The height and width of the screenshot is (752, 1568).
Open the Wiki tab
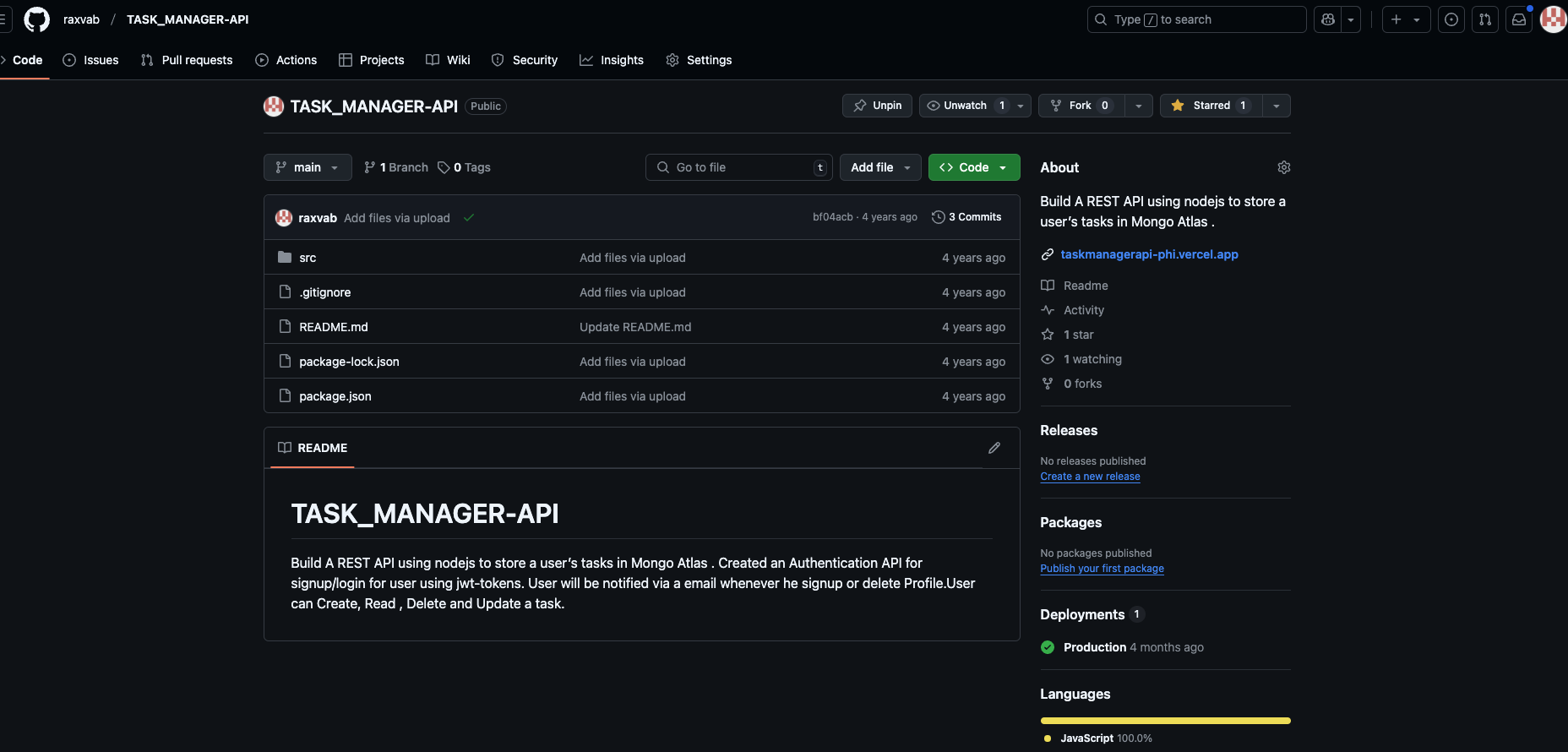449,60
